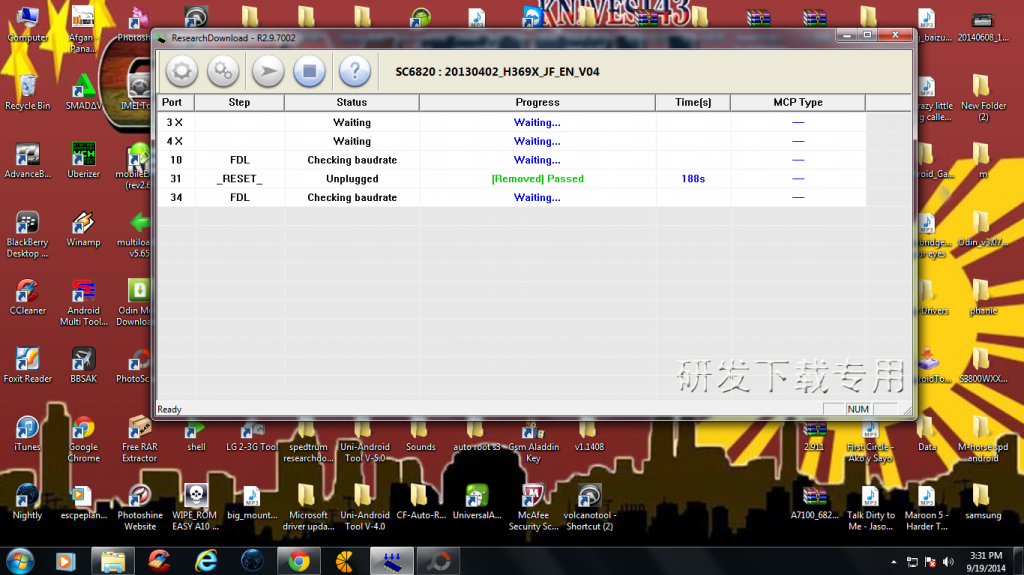Stop downloading with the square button

pyautogui.click(x=309, y=71)
